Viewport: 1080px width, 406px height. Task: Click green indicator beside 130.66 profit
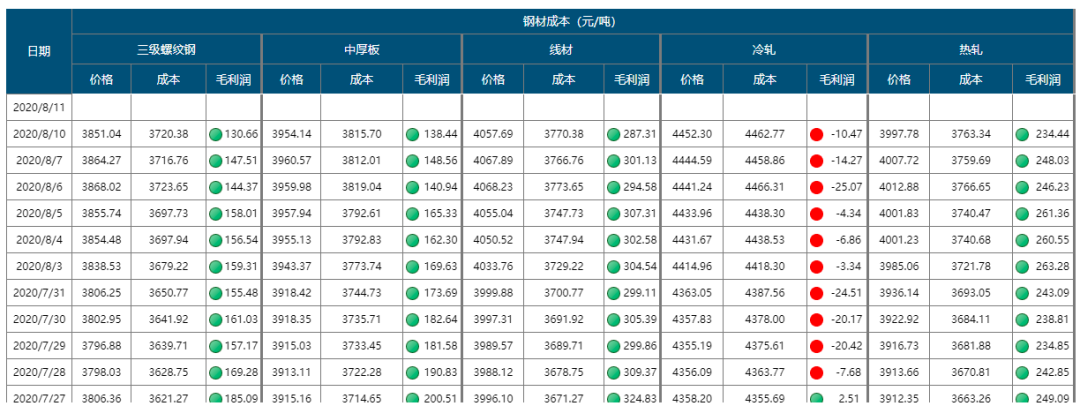216,134
